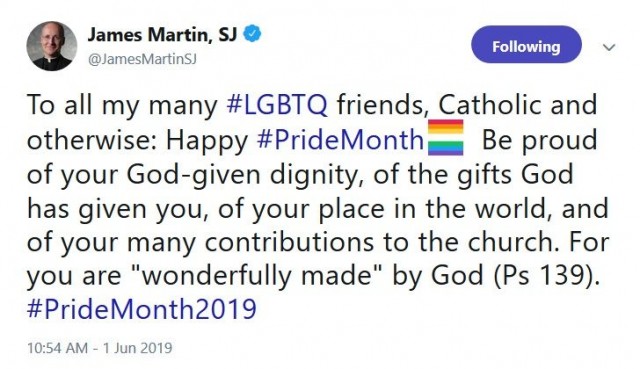Open the @JamesMartinSJ handle link

click(x=142, y=59)
